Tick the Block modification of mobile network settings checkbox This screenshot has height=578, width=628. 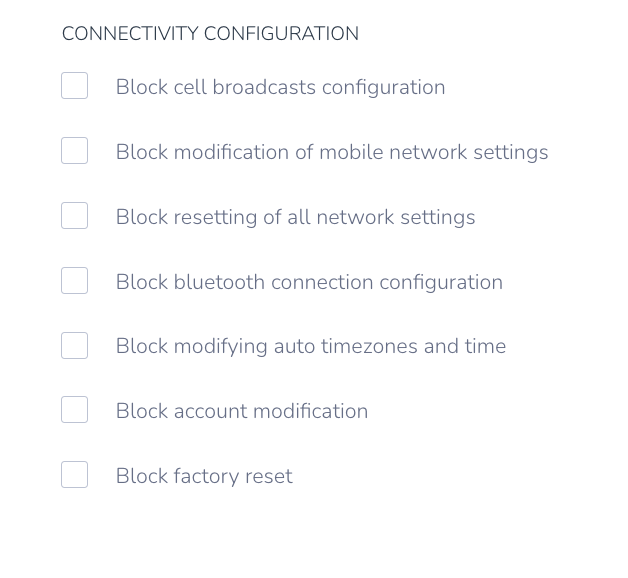(74, 151)
